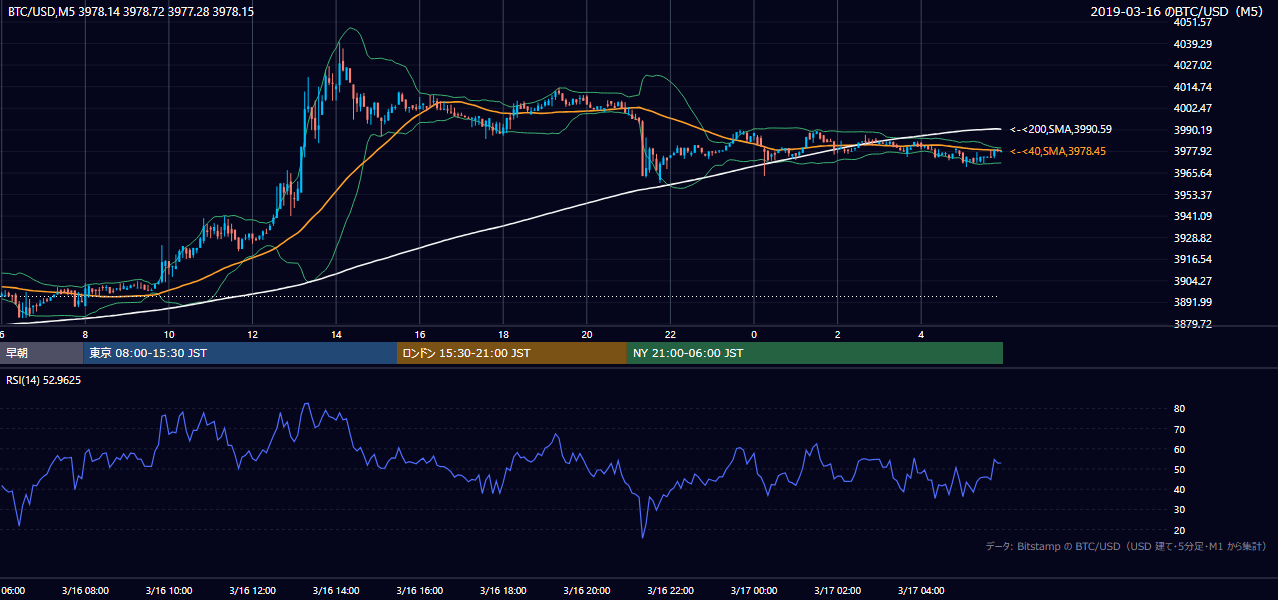The image size is (1278, 600).
Task: Click the 東京 08:00-15:30 JST session bar
Action: (x=240, y=353)
